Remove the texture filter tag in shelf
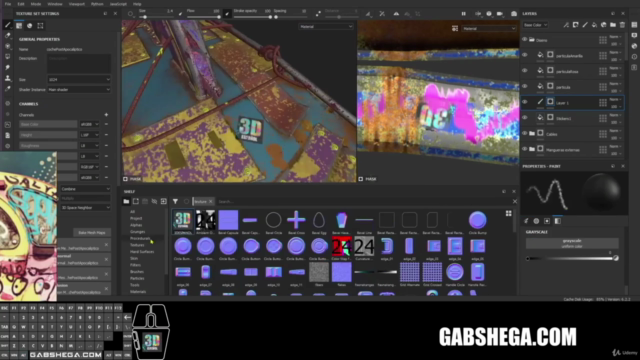This screenshot has height=360, width=640. click(x=211, y=202)
